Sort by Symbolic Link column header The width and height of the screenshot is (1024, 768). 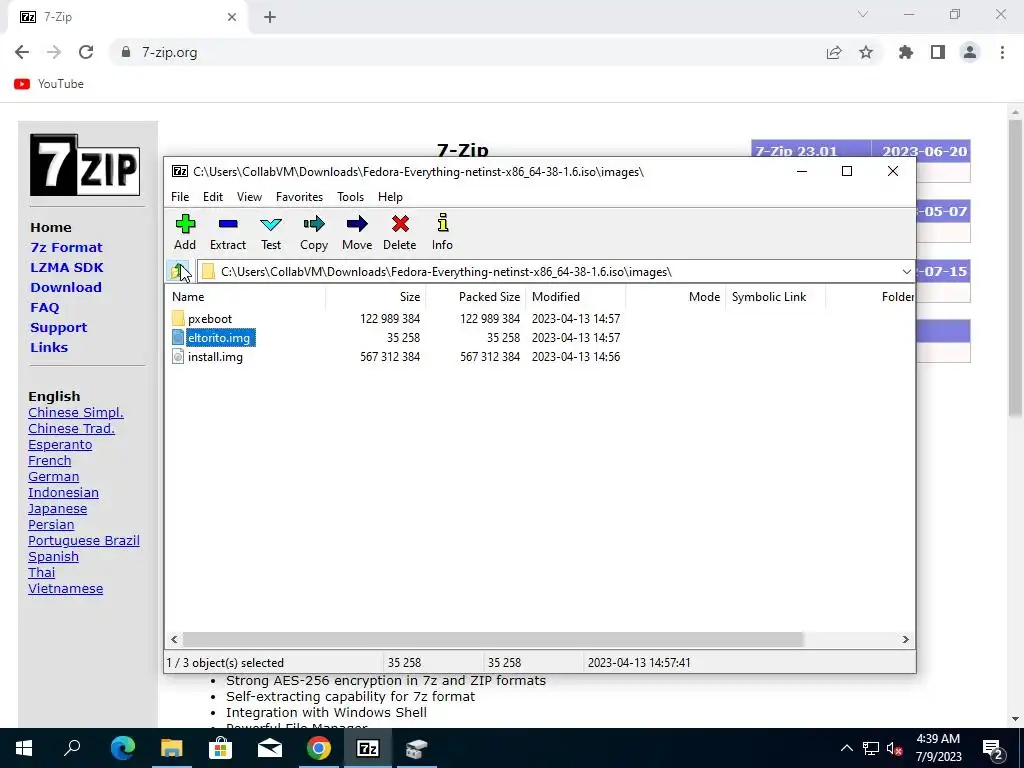click(775, 296)
